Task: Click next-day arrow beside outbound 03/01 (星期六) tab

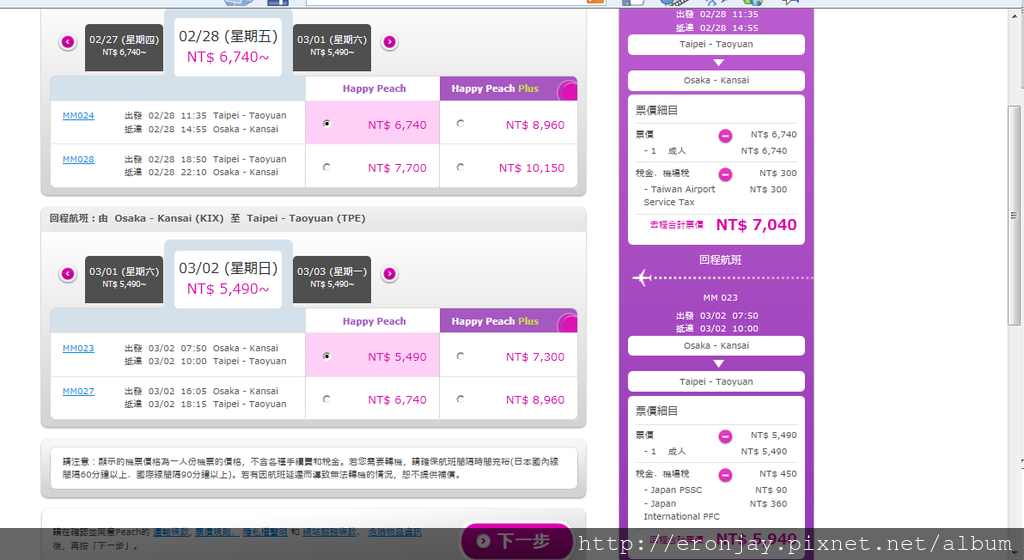Action: coord(389,42)
